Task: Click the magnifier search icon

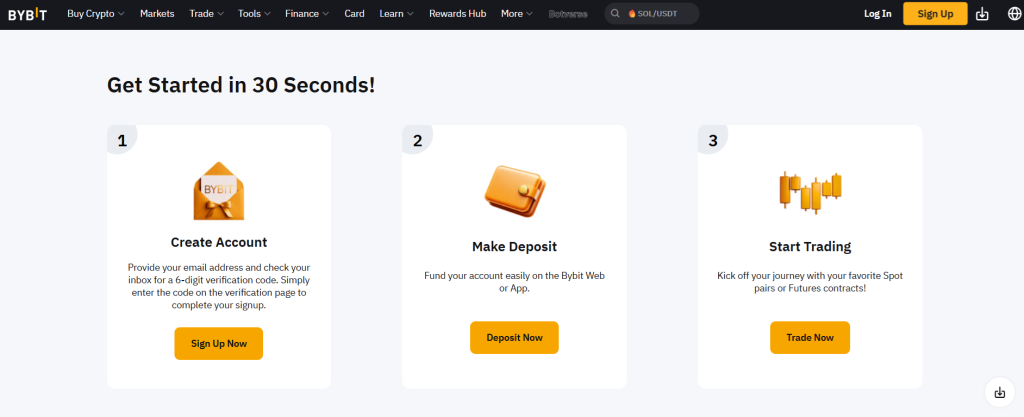Action: [x=615, y=14]
